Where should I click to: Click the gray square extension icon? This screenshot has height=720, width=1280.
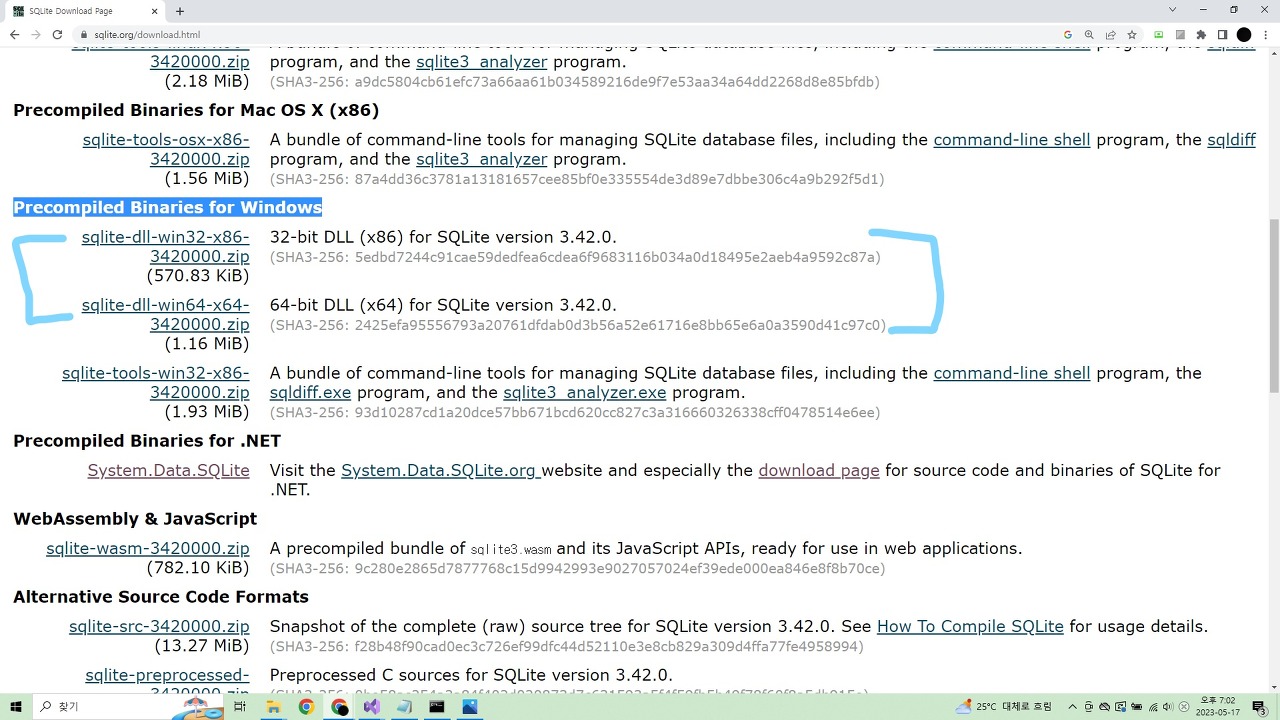coord(1180,35)
